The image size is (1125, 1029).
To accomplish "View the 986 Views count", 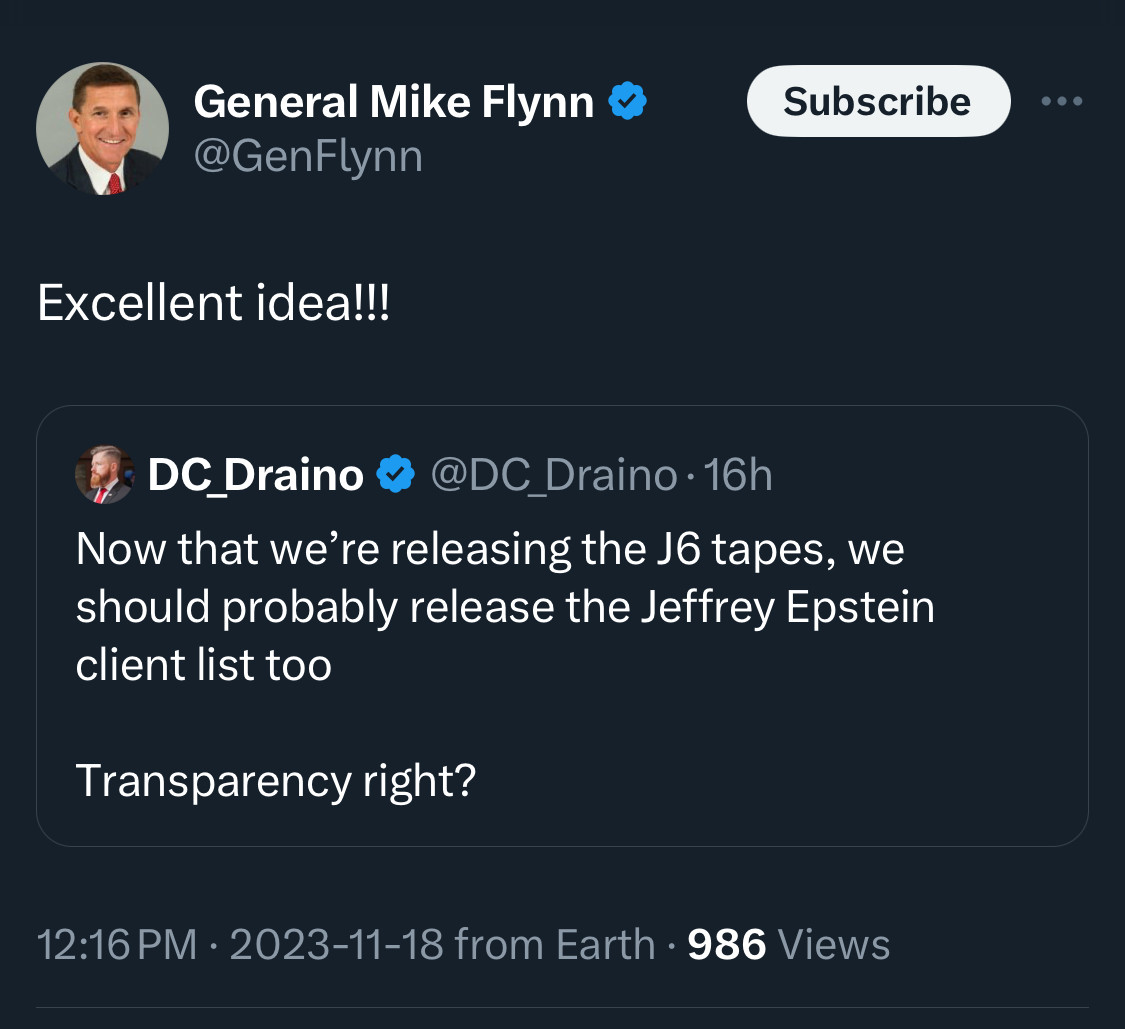I will click(x=789, y=945).
